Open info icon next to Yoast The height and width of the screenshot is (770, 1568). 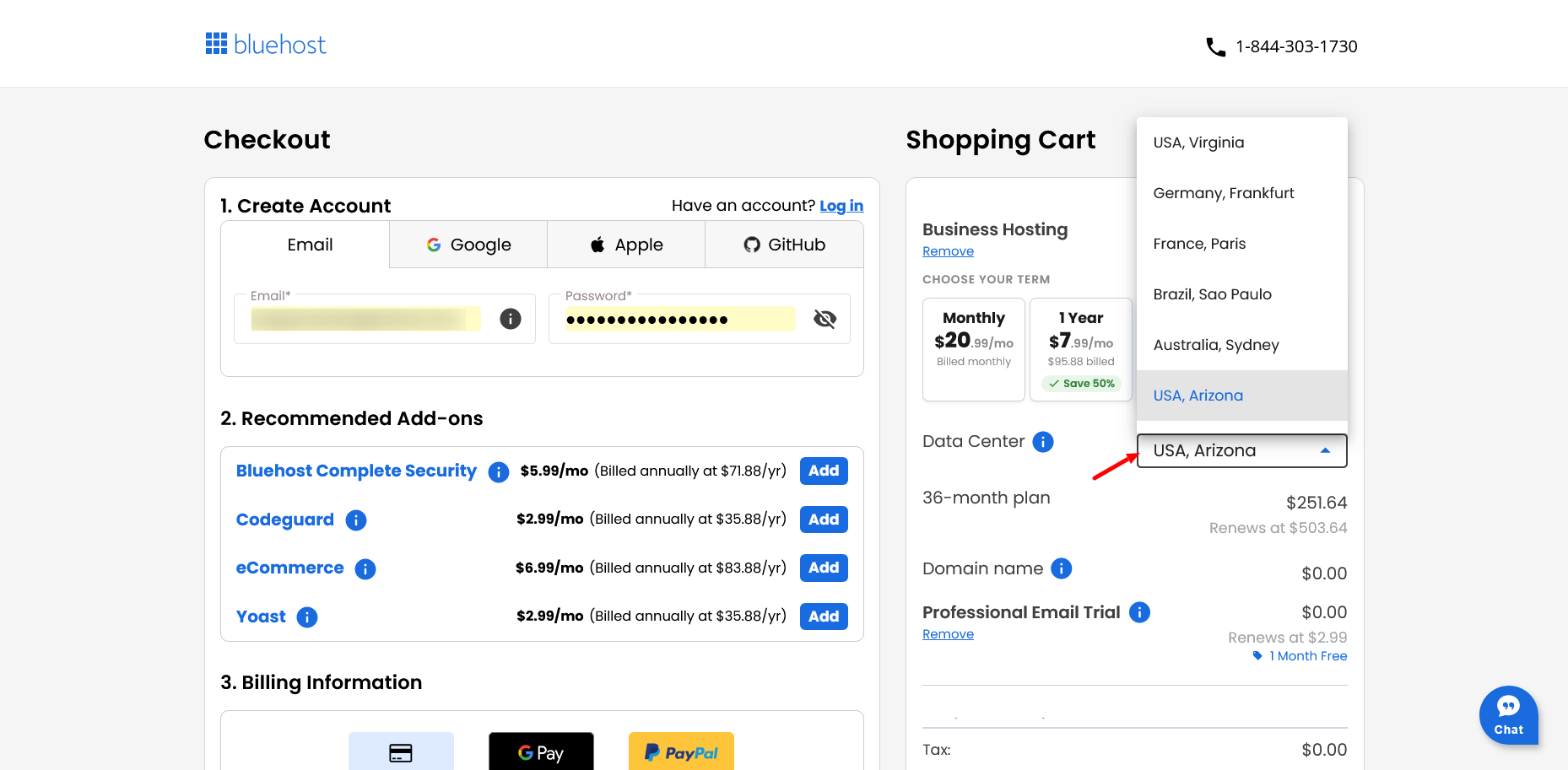pos(307,617)
